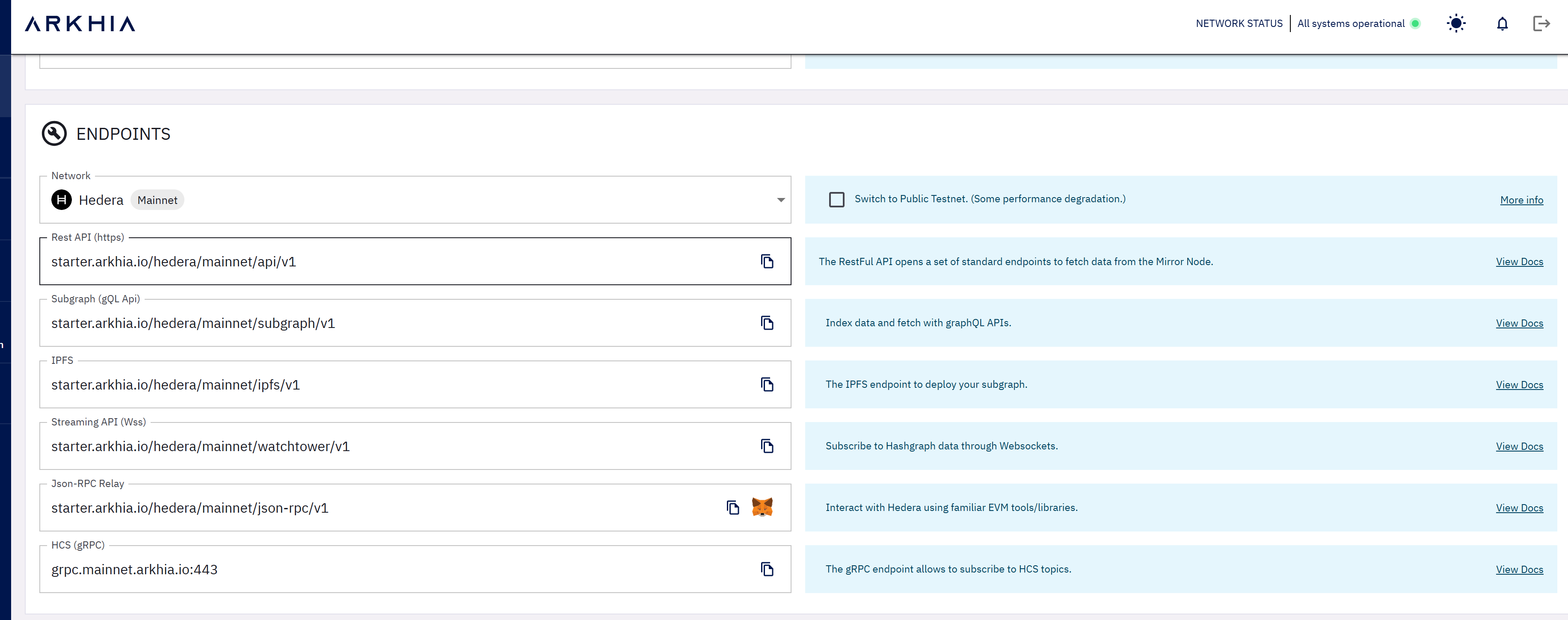Click the Subgraph endpoint URL field

tap(415, 323)
